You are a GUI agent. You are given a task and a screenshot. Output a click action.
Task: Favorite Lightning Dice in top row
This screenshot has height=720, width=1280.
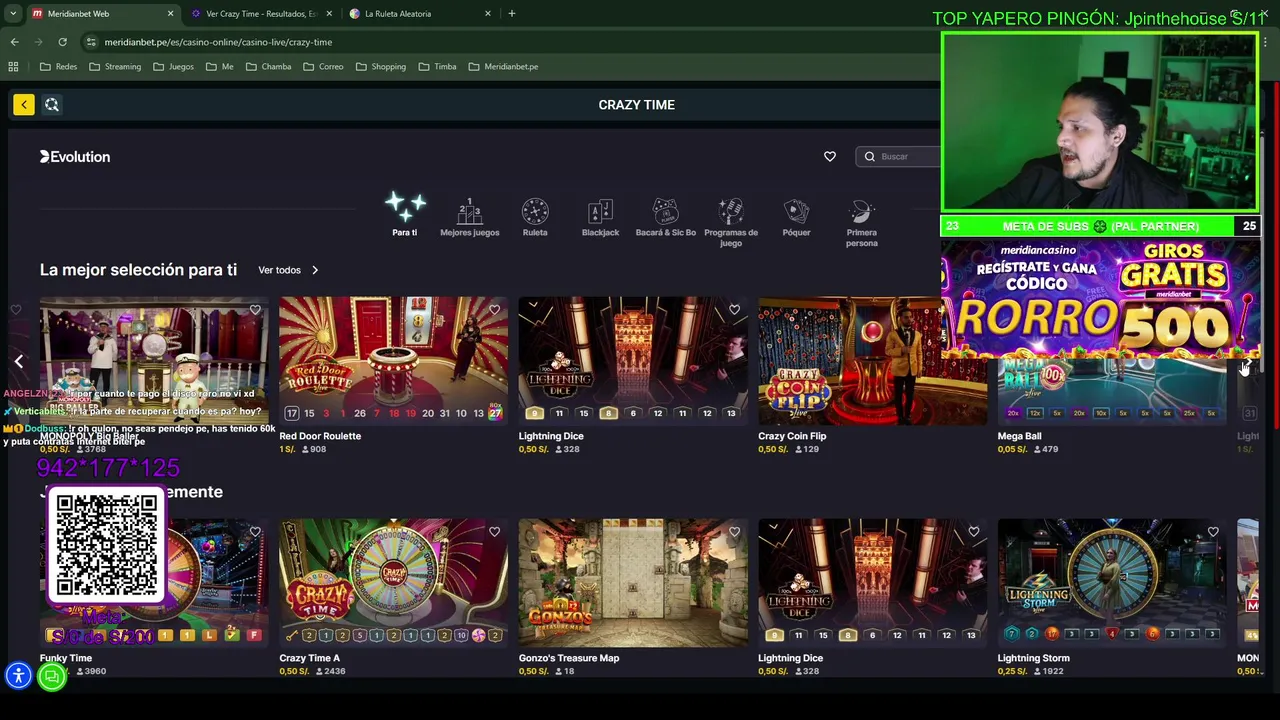734,310
